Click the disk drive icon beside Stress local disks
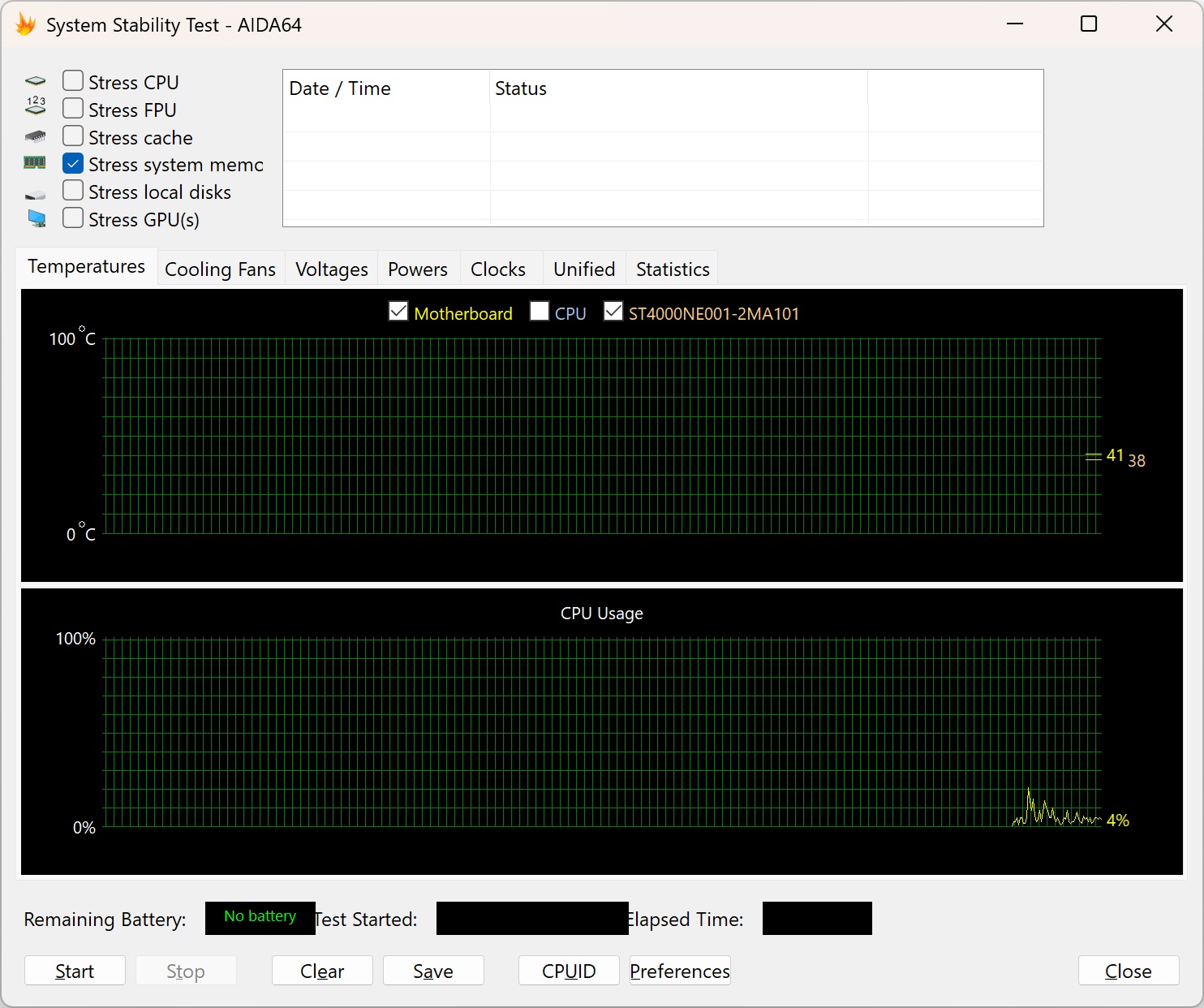This screenshot has height=1008, width=1204. pos(36,195)
